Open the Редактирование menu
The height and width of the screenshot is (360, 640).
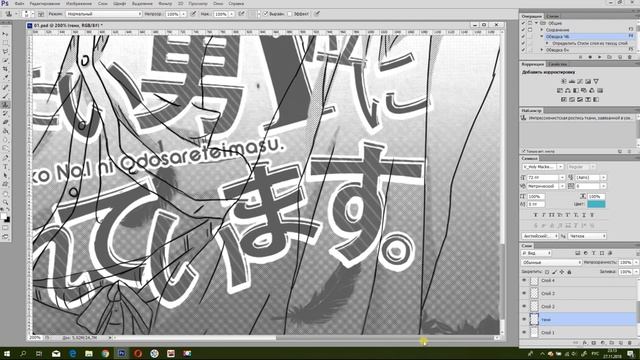[x=45, y=3]
